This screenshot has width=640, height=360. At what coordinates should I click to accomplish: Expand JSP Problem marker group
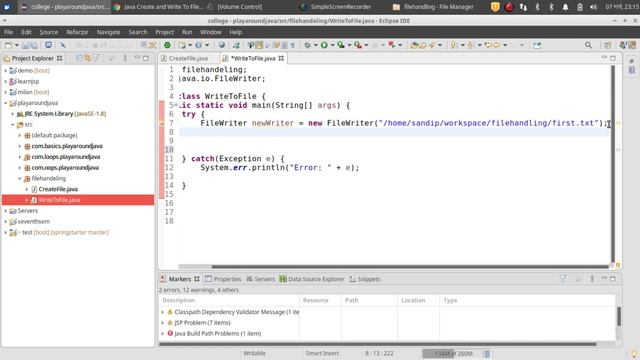(163, 323)
